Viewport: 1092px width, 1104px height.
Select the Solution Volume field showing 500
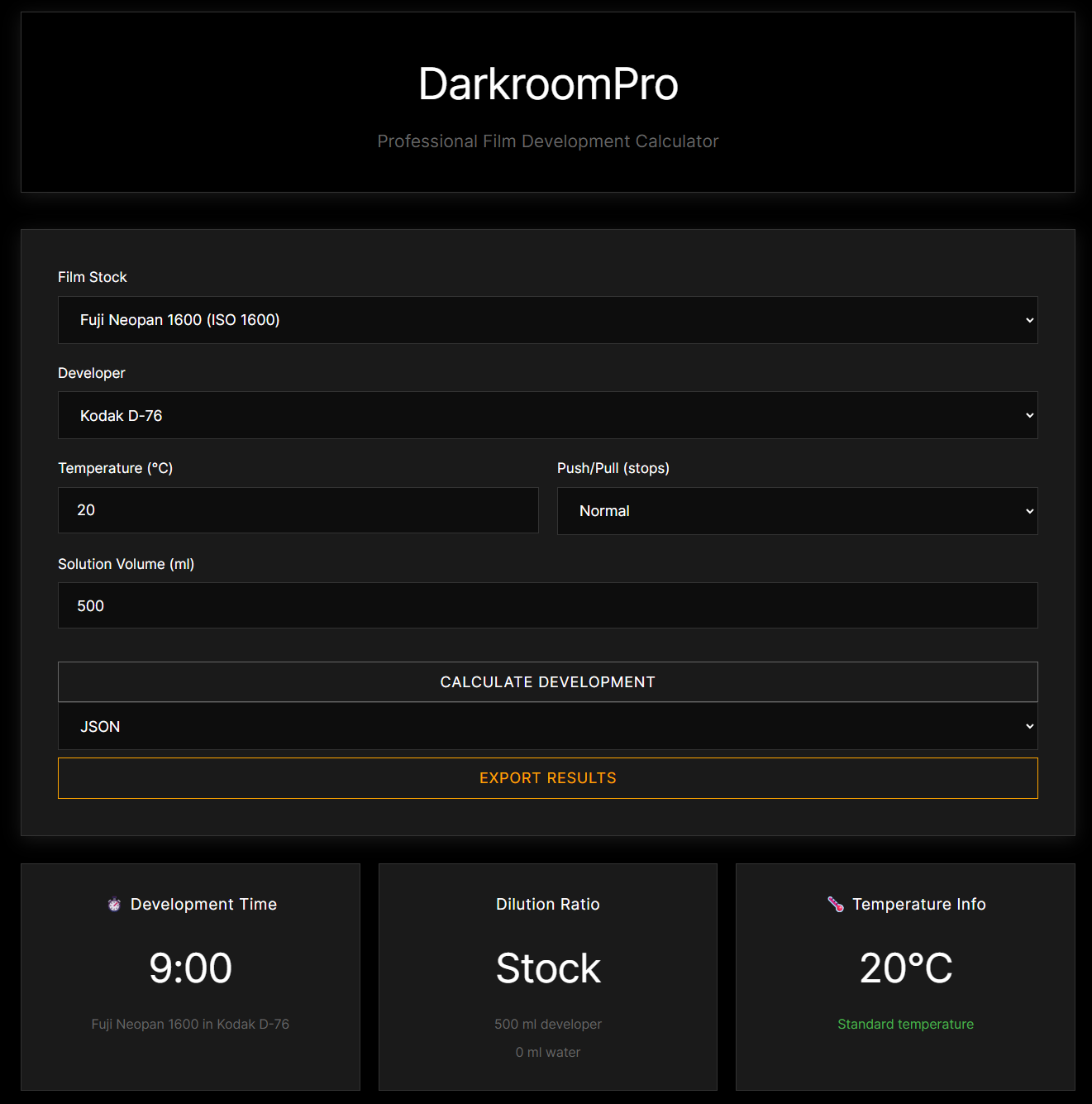[x=547, y=605]
